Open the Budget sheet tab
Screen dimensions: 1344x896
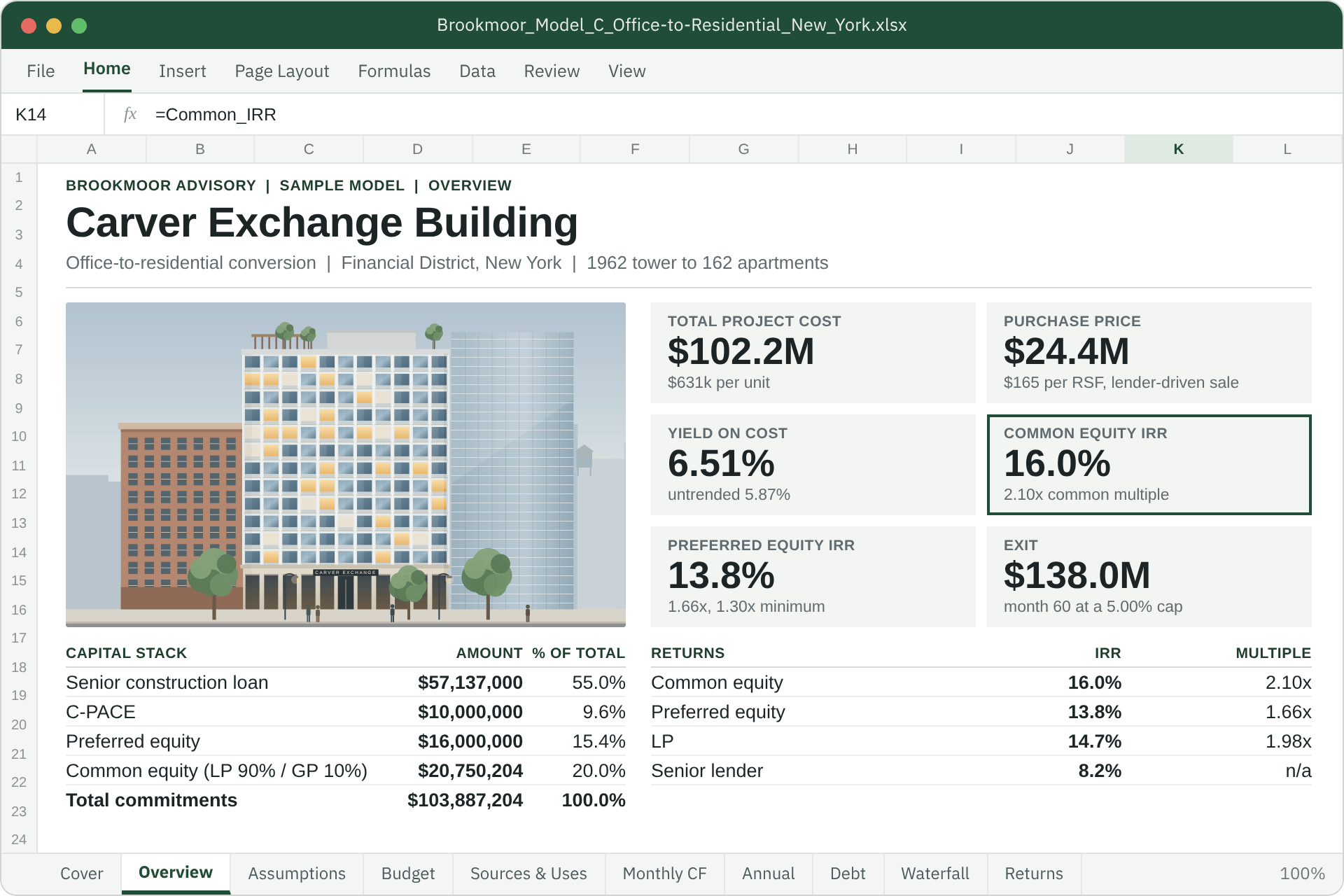[x=408, y=873]
